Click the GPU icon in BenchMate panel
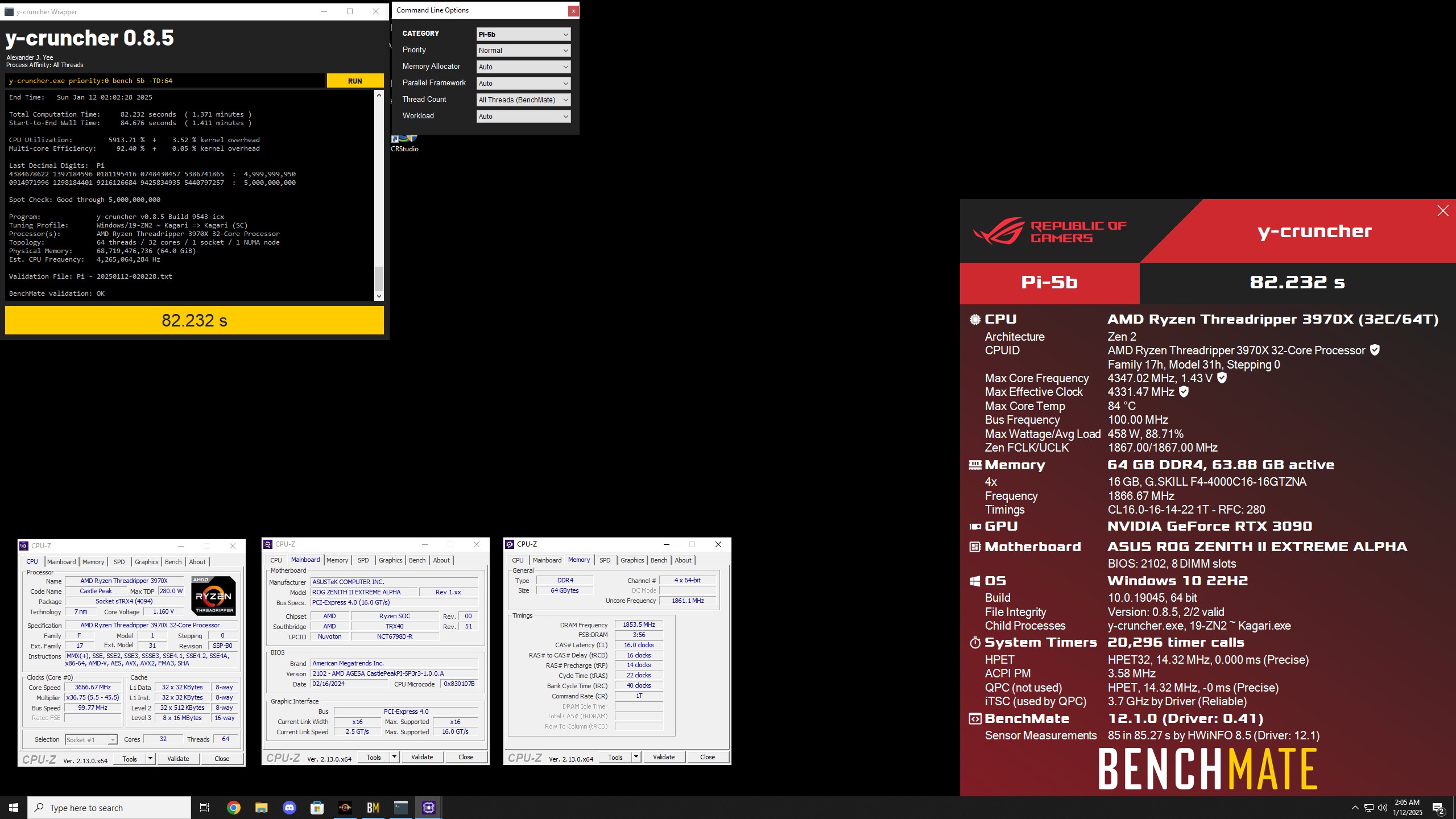1456x819 pixels. point(975,527)
